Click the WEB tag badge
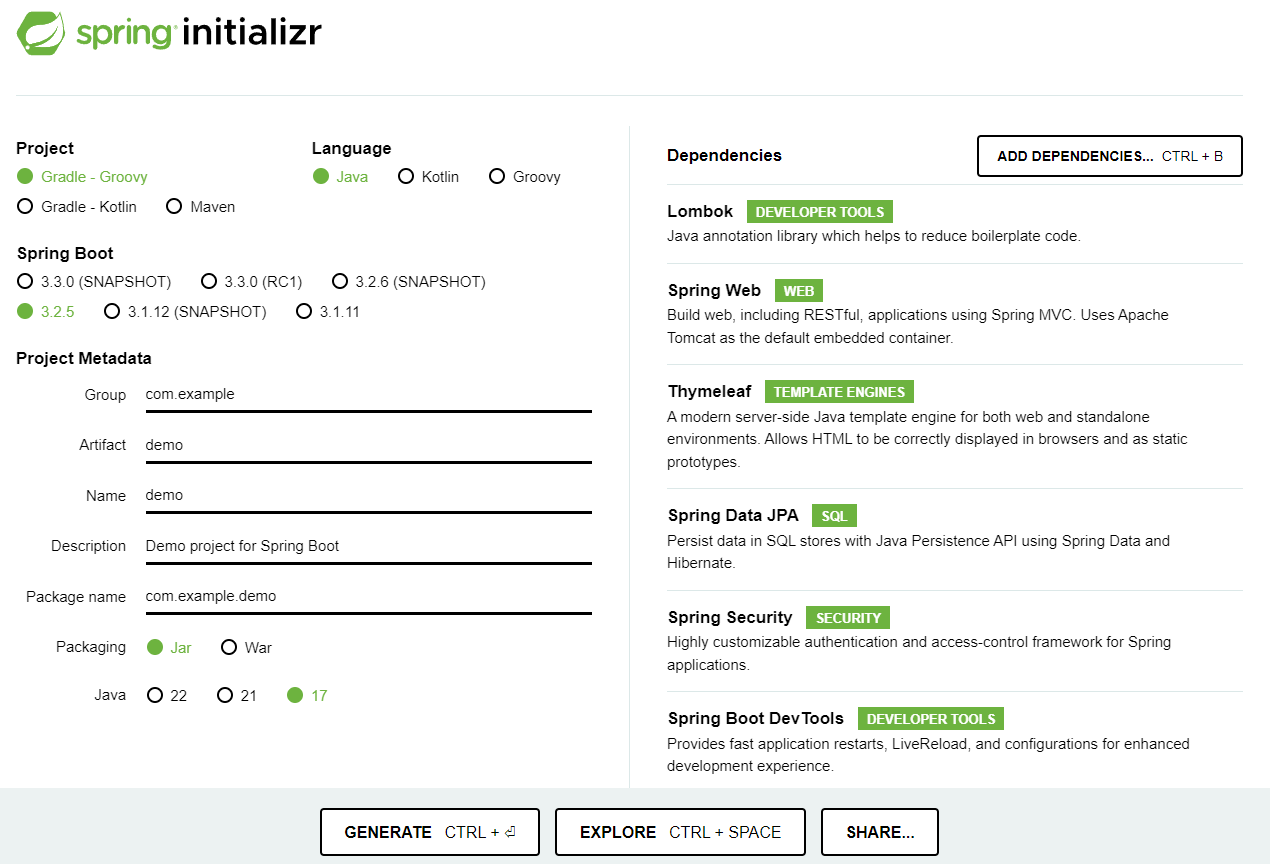 pyautogui.click(x=798, y=291)
